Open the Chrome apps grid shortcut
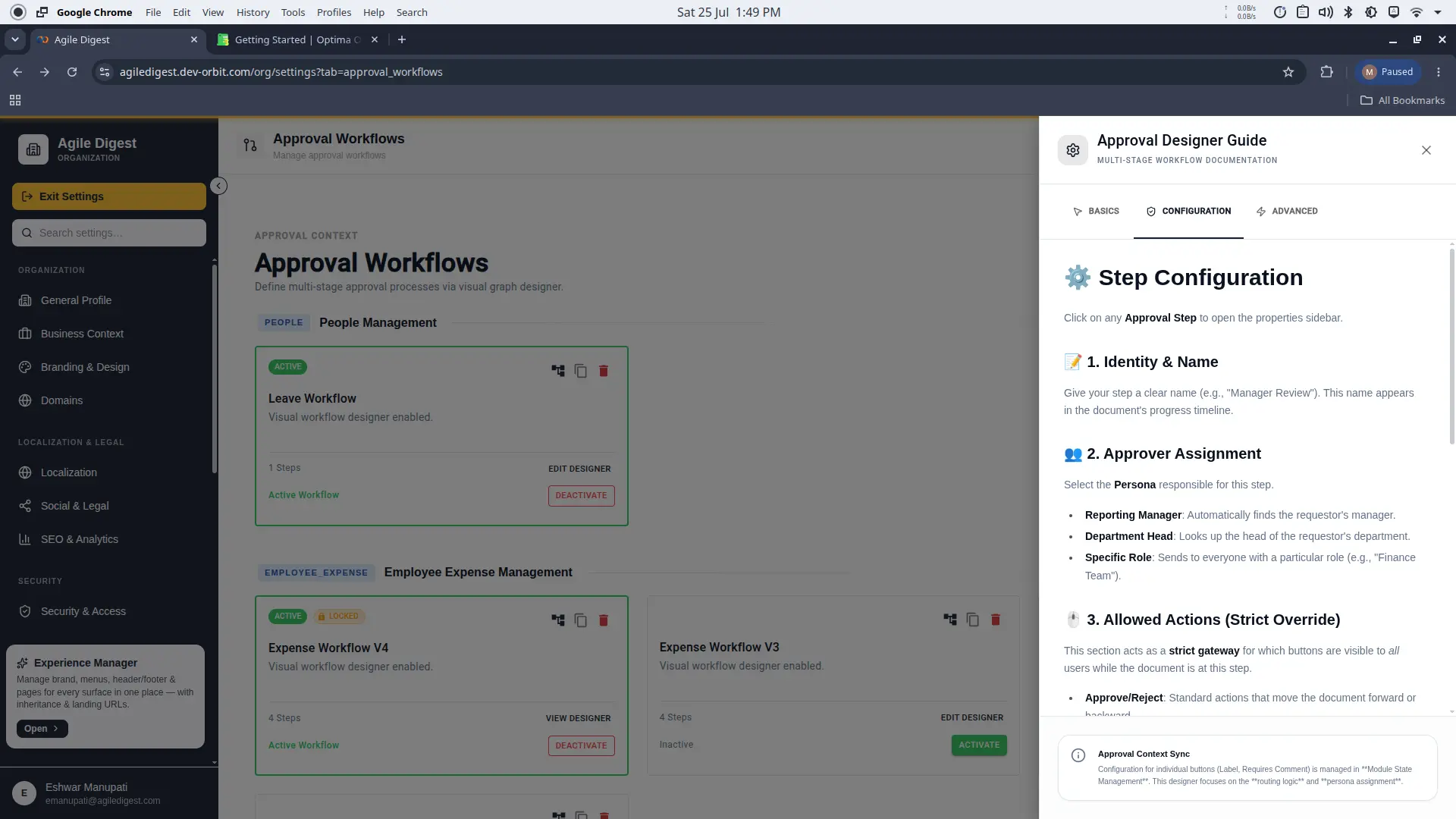This screenshot has width=1456, height=819. tap(15, 100)
